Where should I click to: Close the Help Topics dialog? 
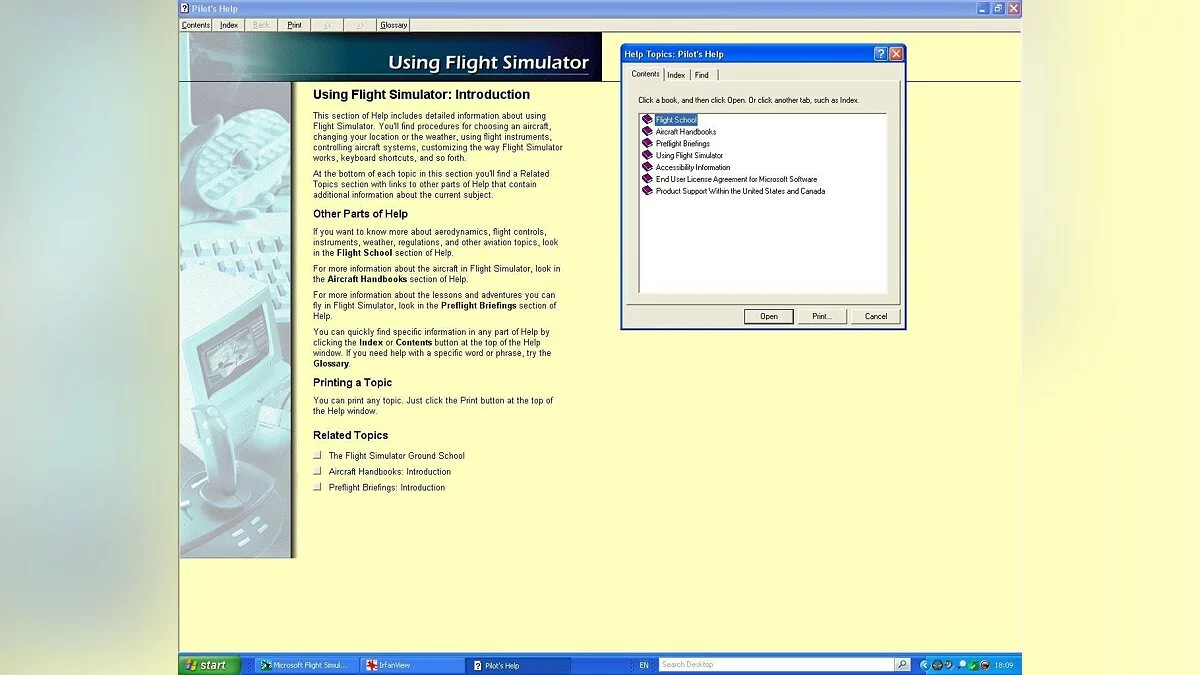pos(896,54)
